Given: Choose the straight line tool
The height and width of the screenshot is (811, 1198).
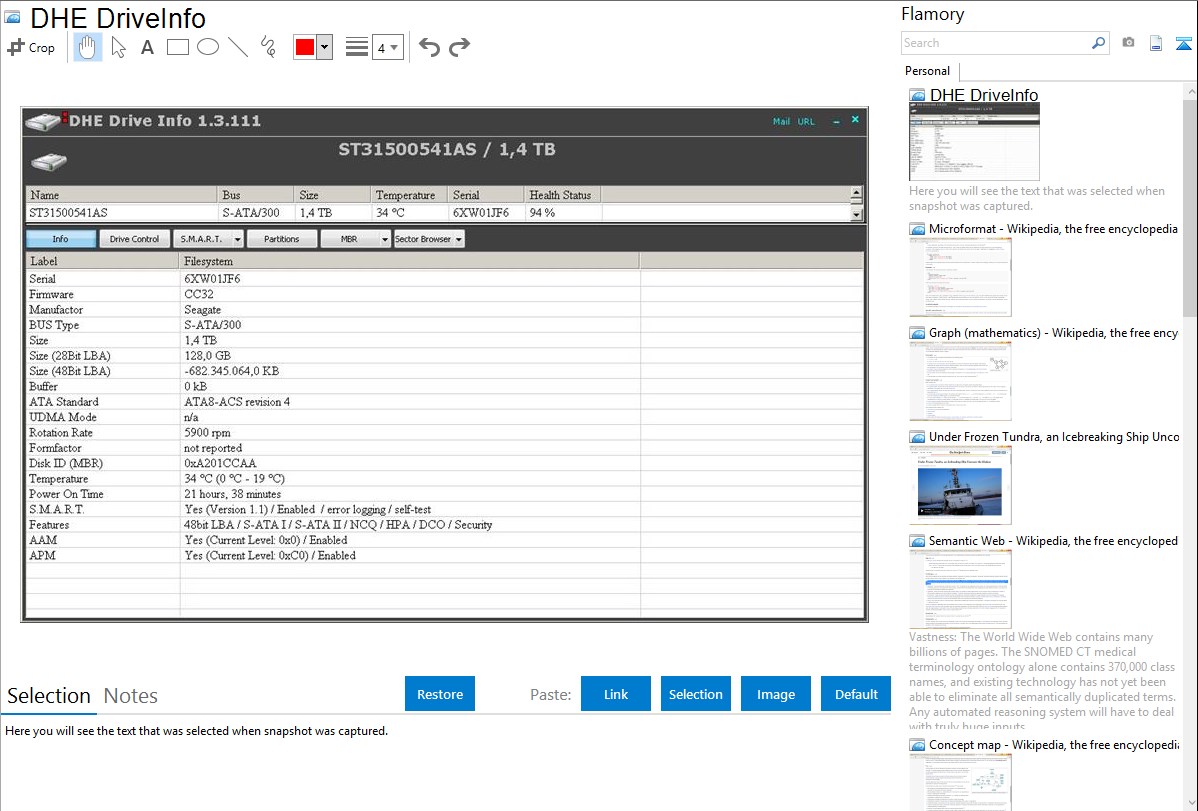Looking at the screenshot, I should pos(238,47).
